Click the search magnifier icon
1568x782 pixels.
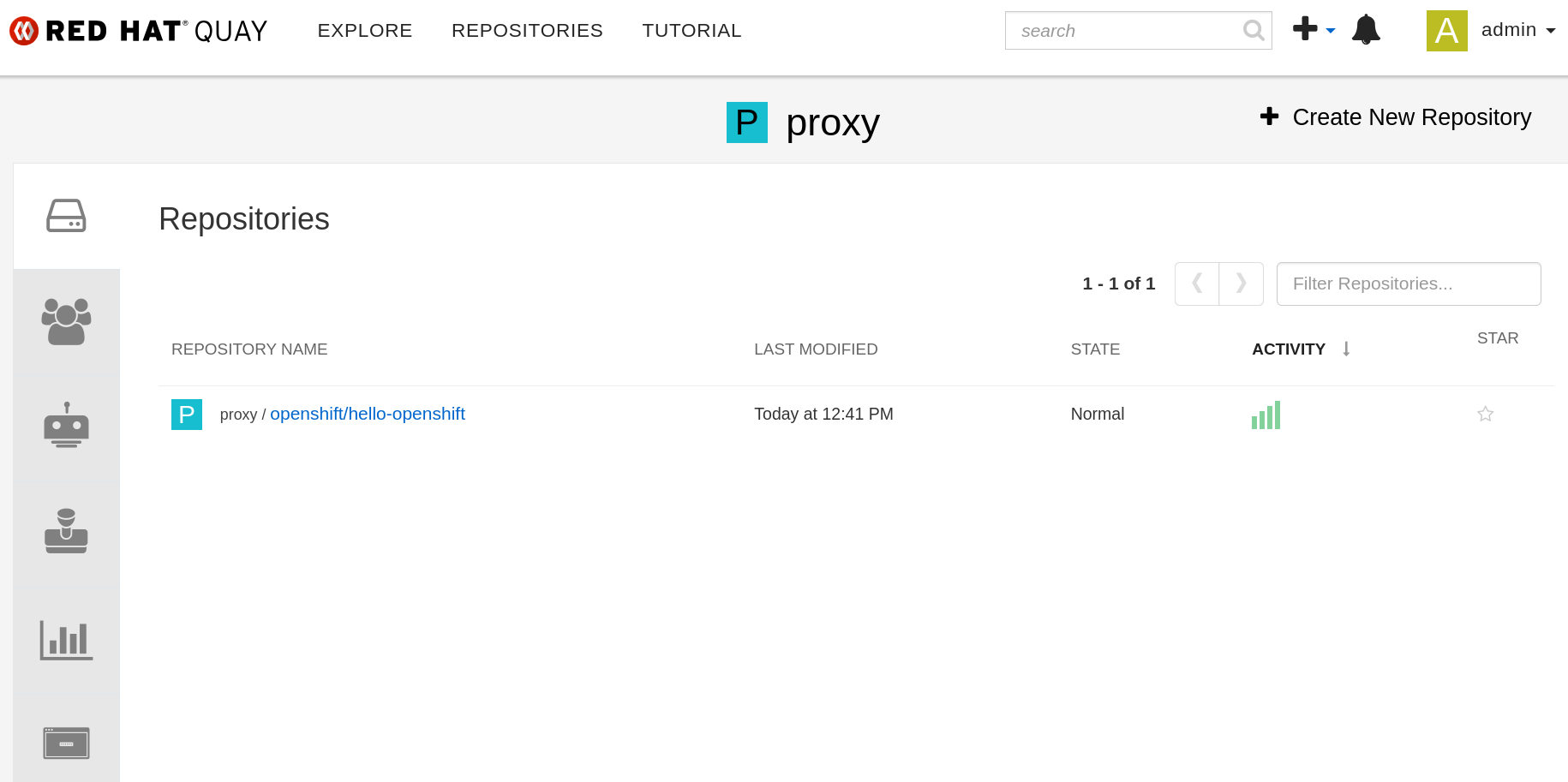(x=1253, y=31)
